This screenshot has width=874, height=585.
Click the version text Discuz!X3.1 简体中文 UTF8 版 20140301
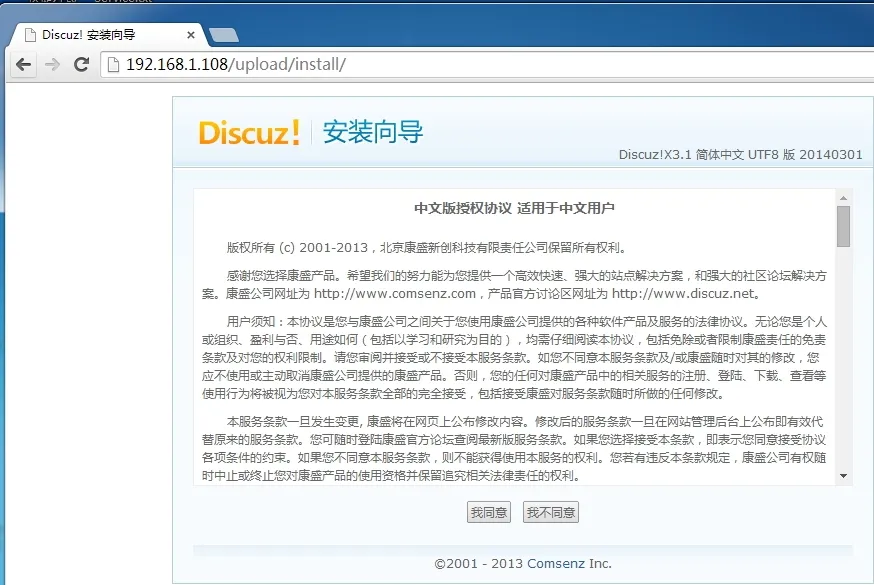tap(740, 154)
